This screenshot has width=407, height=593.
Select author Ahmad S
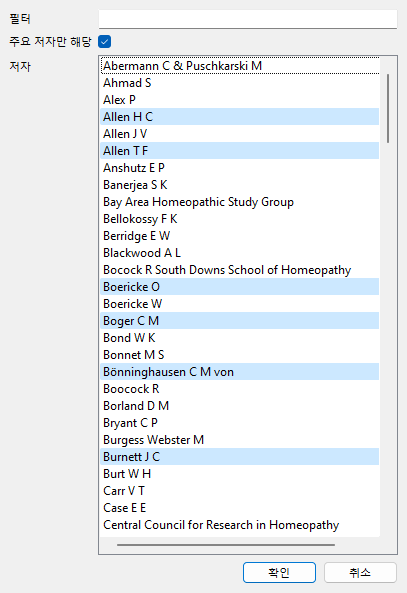tap(240, 83)
